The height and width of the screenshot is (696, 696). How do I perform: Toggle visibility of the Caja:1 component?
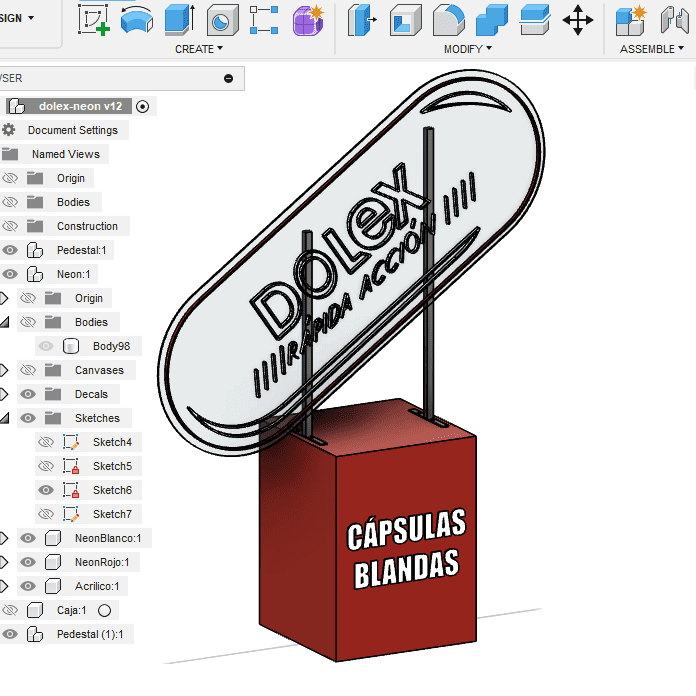(10, 610)
